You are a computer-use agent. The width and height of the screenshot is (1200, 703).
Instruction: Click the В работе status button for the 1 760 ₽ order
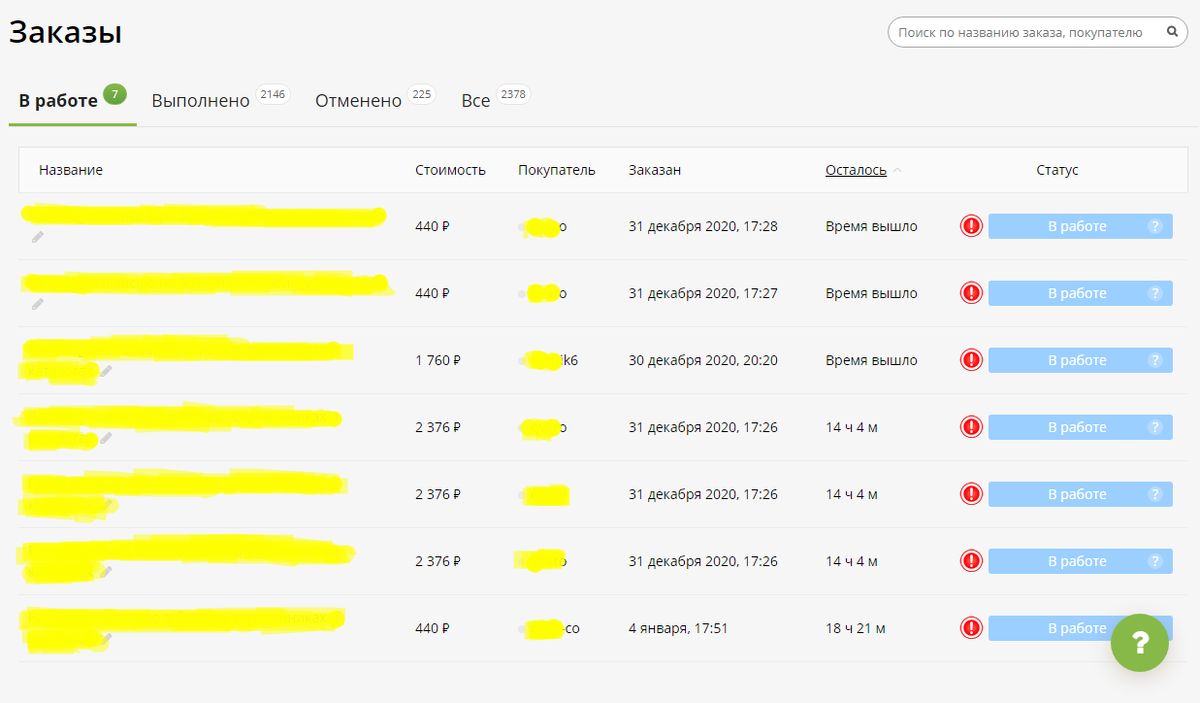(1080, 360)
